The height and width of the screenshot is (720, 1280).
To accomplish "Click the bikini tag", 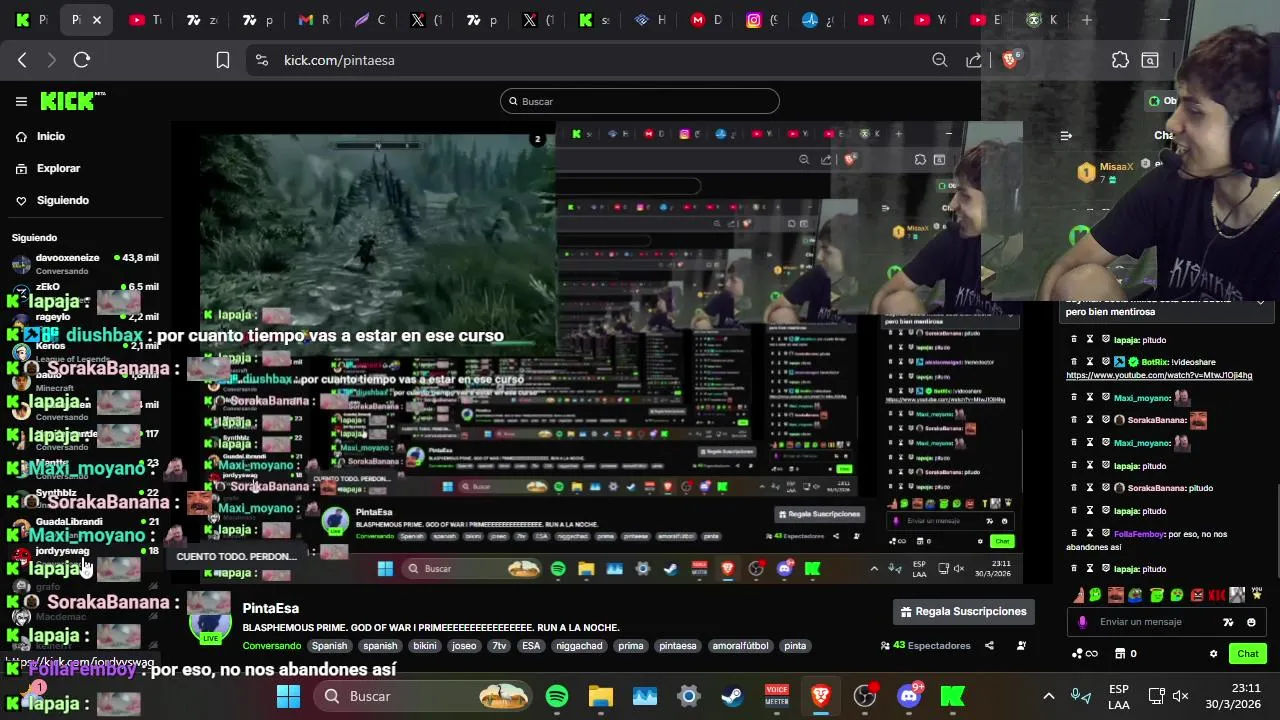I will (425, 646).
